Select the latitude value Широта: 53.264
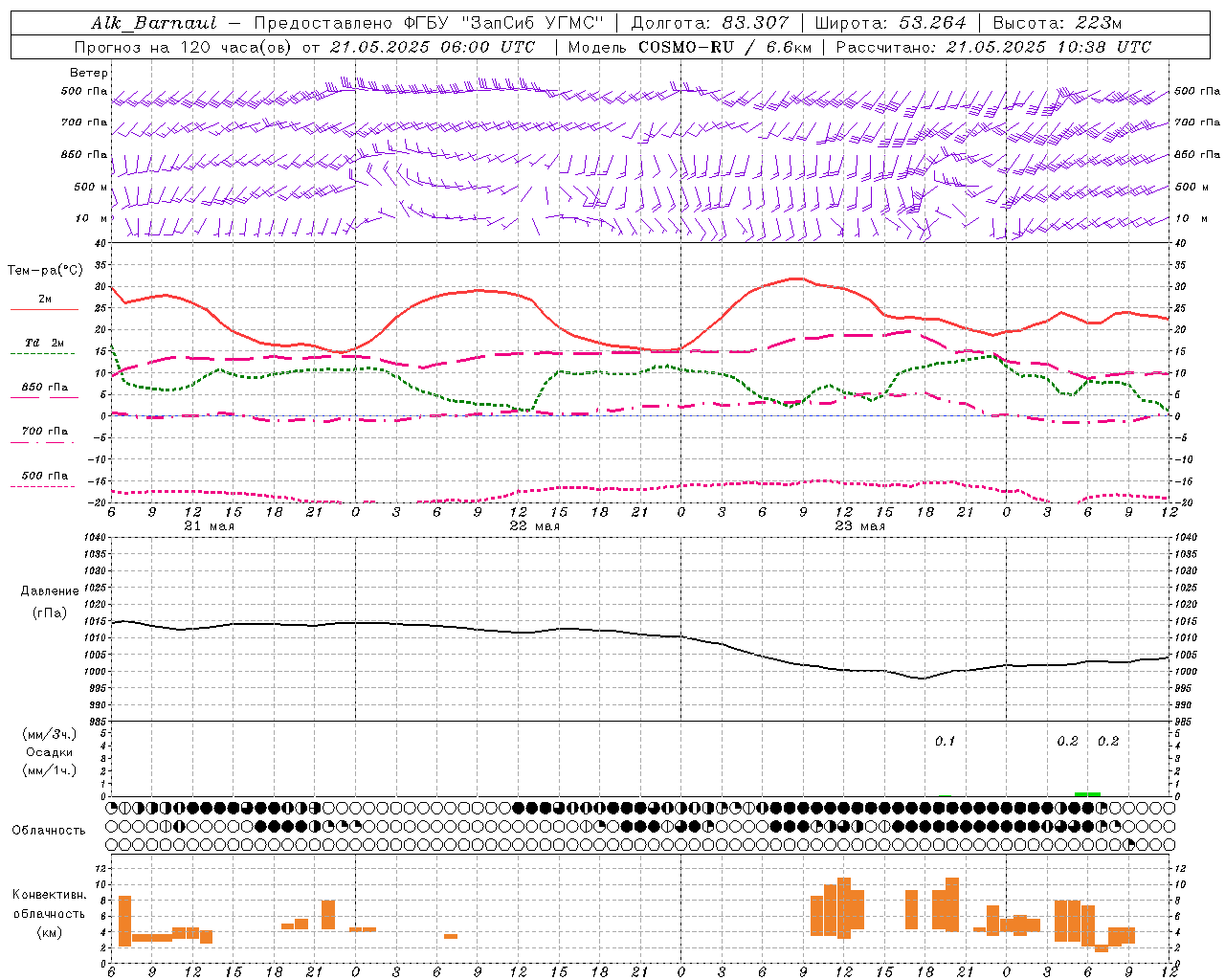Image resolution: width=1225 pixels, height=980 pixels. 891,23
